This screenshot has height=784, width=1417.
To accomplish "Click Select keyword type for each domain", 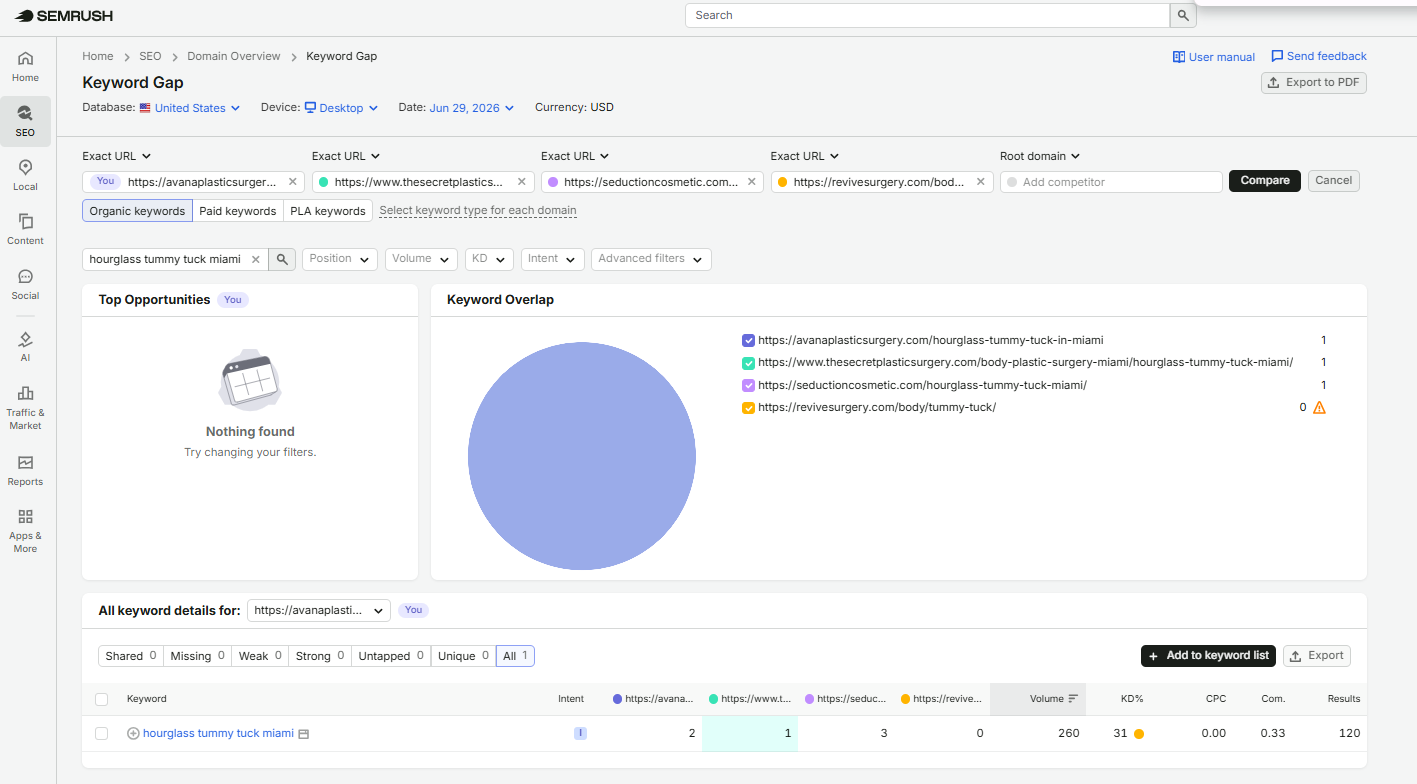I will pos(478,211).
